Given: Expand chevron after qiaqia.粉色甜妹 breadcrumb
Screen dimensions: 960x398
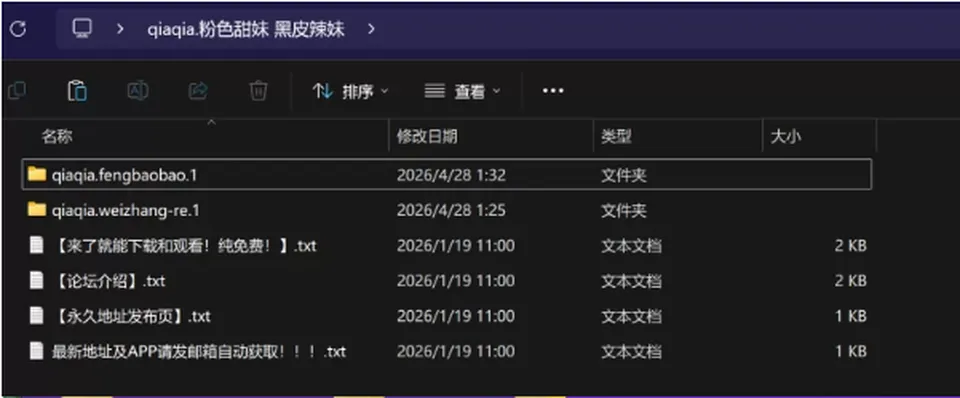Looking at the screenshot, I should click(x=371, y=29).
